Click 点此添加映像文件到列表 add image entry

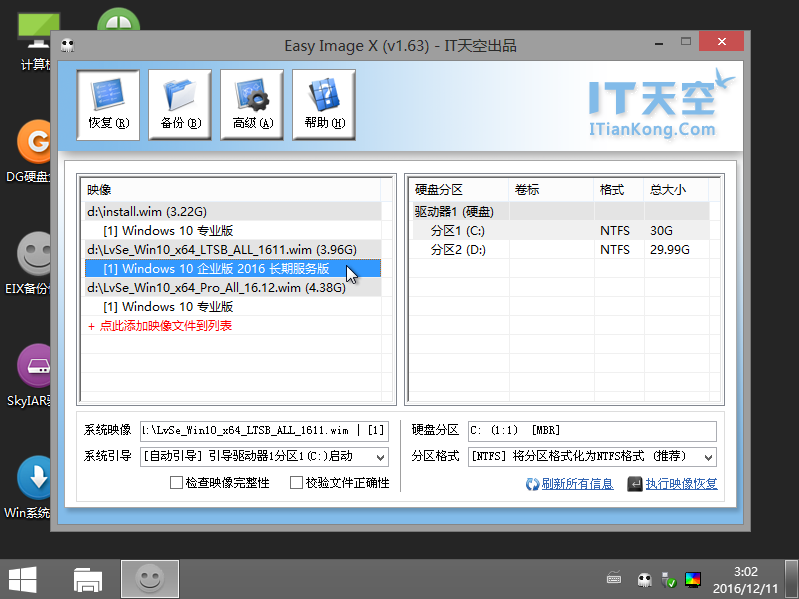click(160, 326)
